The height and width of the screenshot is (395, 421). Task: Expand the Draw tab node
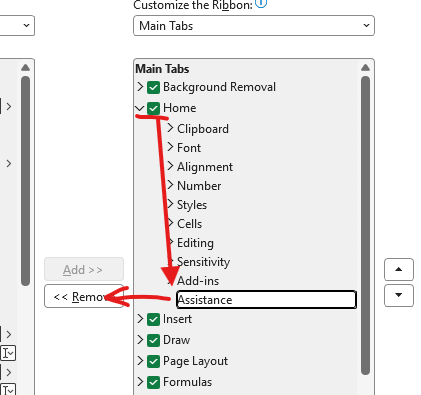140,340
